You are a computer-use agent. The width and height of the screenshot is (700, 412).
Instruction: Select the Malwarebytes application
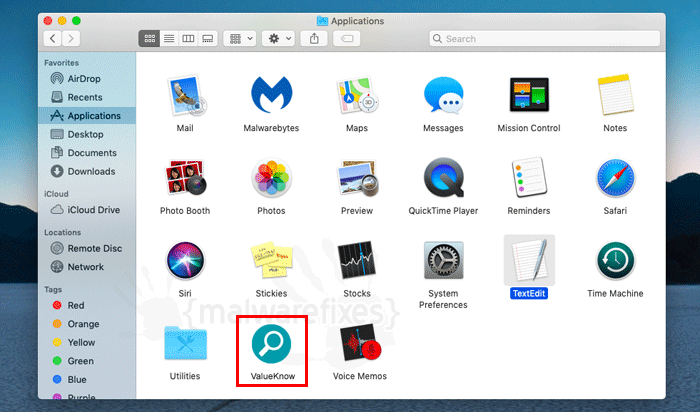pos(271,95)
